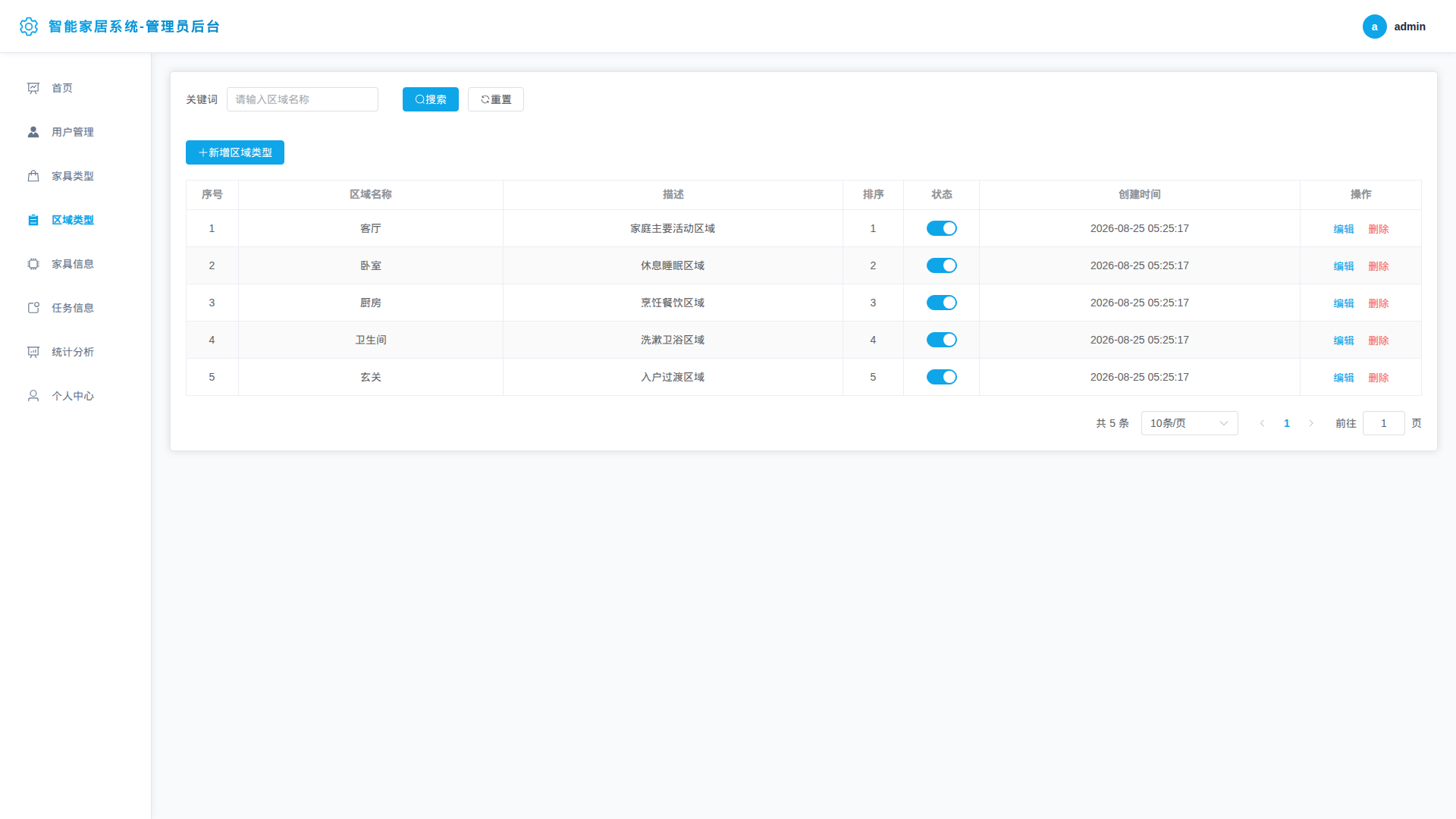Click the 区域名称 column header

[x=371, y=195]
